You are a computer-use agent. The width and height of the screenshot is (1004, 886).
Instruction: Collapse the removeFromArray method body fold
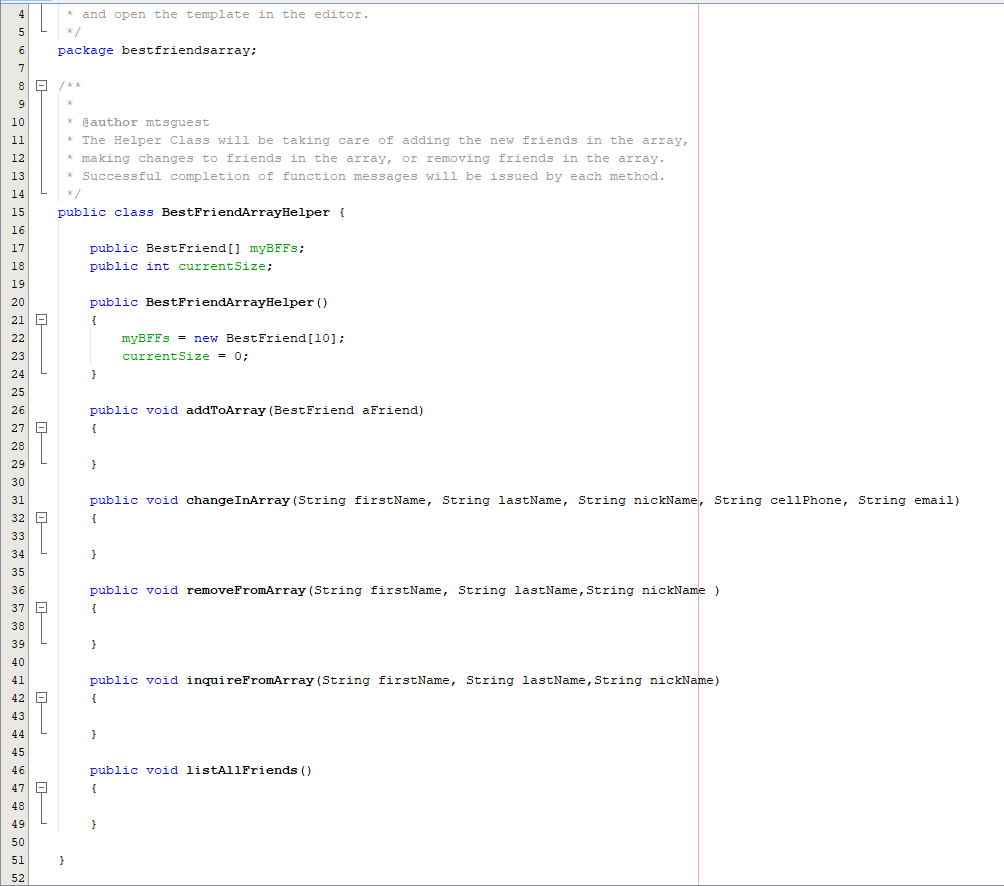tap(41, 607)
